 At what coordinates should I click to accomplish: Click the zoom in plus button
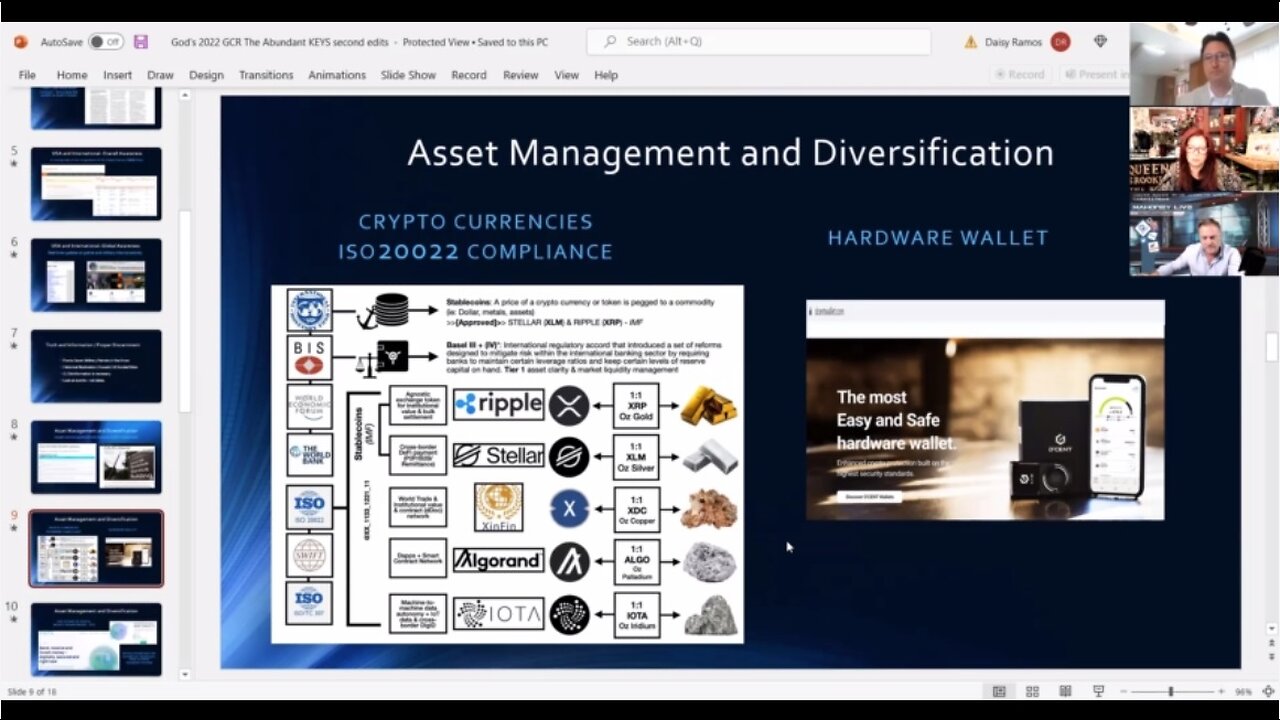[1221, 691]
